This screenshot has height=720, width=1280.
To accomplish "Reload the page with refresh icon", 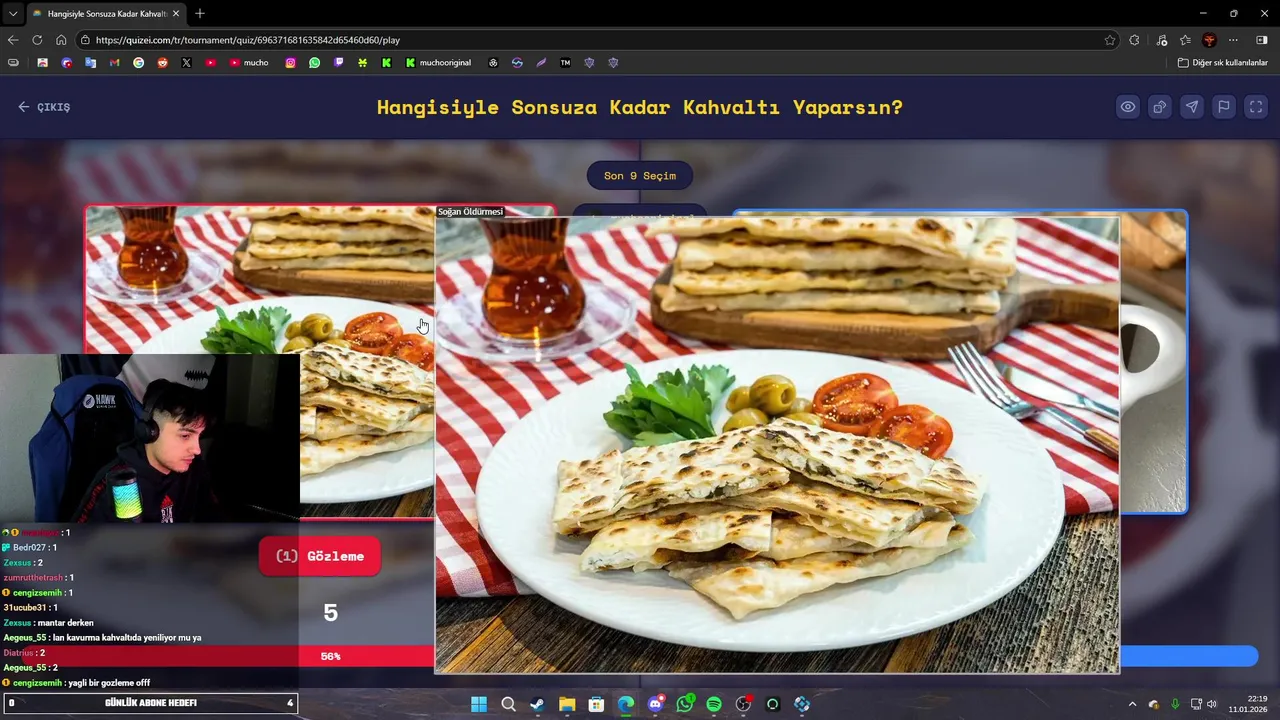I will tap(37, 40).
